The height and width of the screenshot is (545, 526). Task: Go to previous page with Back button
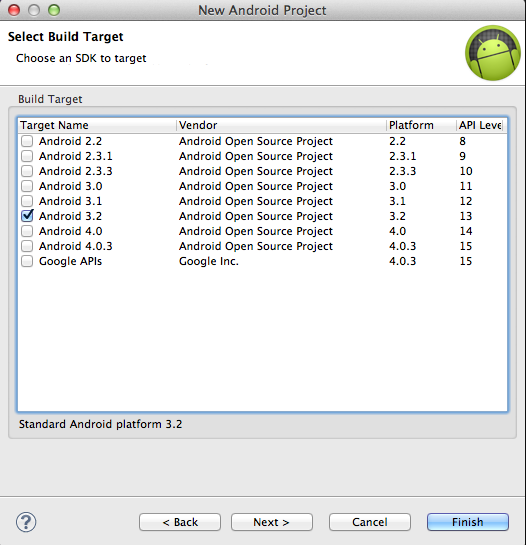180,522
